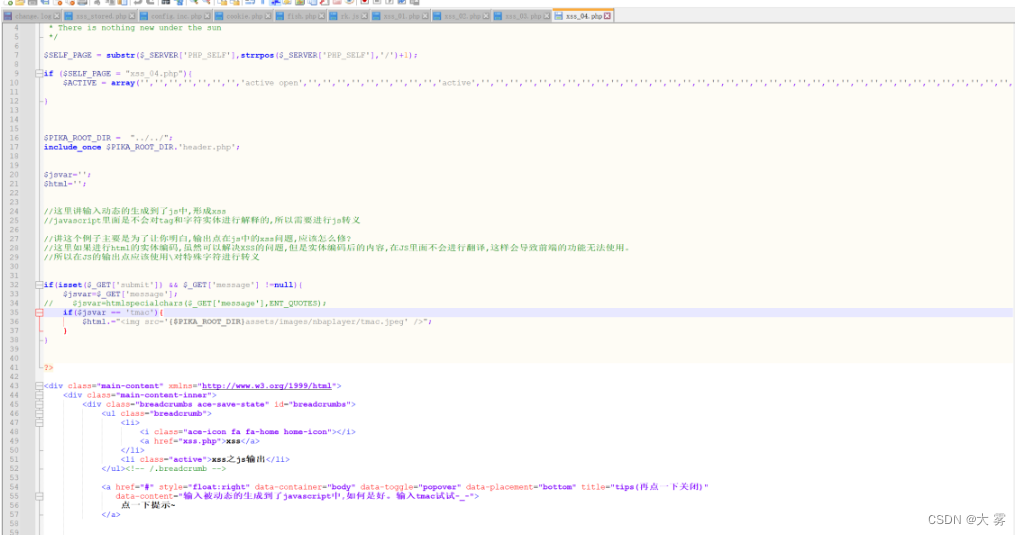Open the rk.js tab
This screenshot has width=1021, height=535.
coord(349,16)
